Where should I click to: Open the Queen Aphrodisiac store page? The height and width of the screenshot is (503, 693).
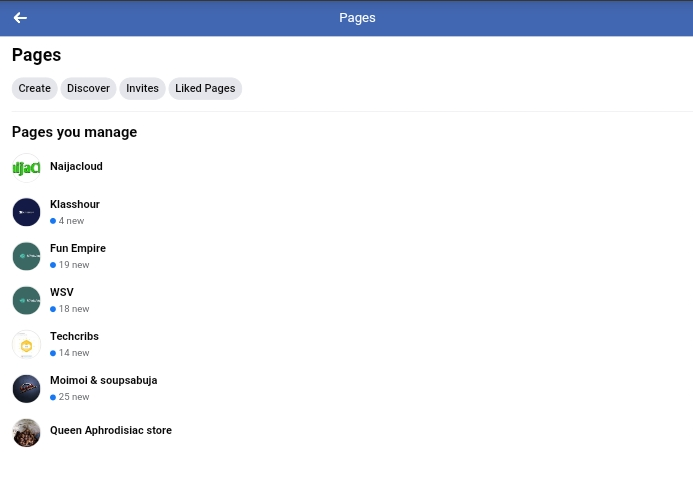tap(111, 430)
